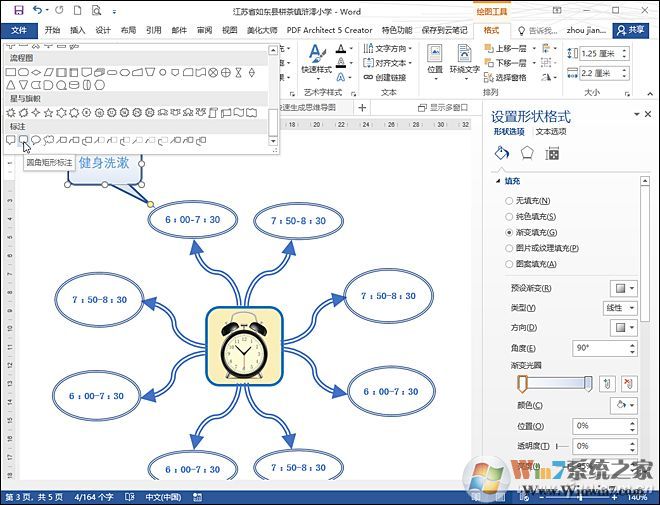
Task: Select the Solid fill (纯色填充) option
Action: pos(510,216)
